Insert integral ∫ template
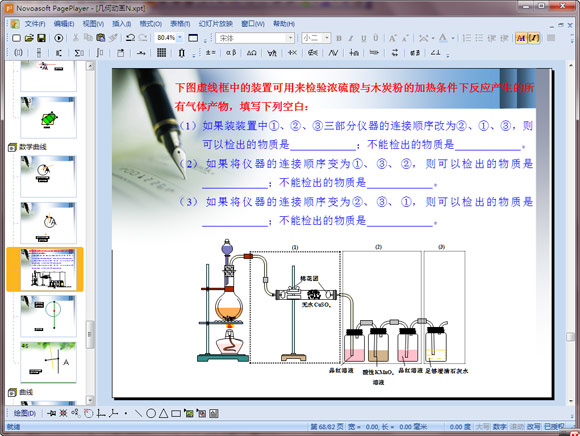 point(99,53)
